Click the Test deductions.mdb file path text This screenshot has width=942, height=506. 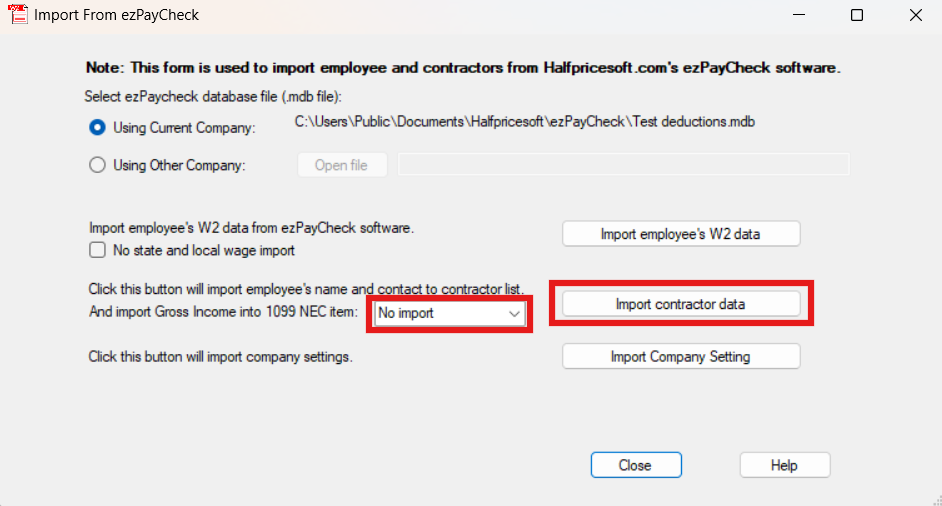tap(524, 122)
